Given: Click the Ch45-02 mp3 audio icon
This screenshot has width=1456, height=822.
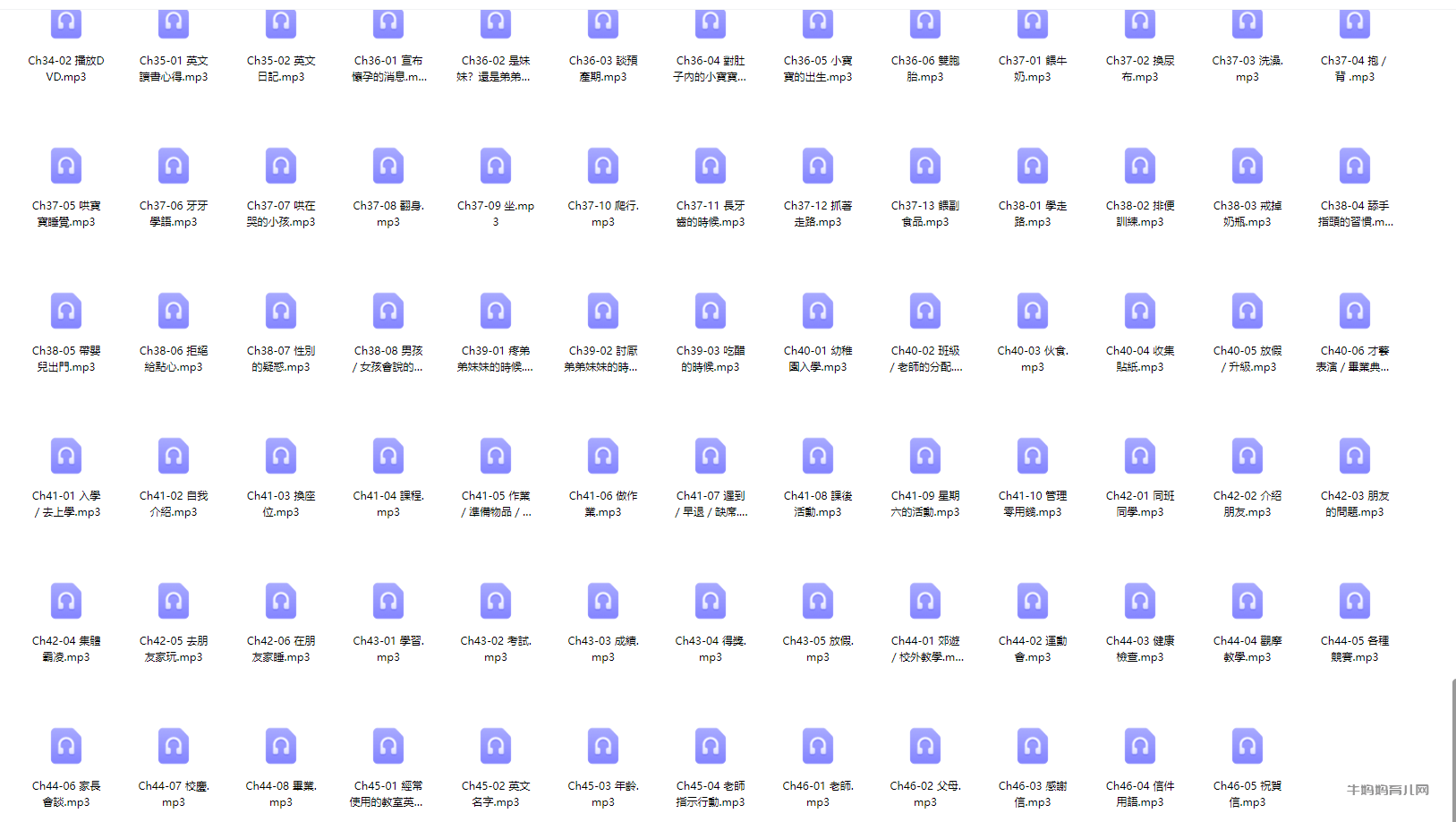Looking at the screenshot, I should click(x=496, y=747).
